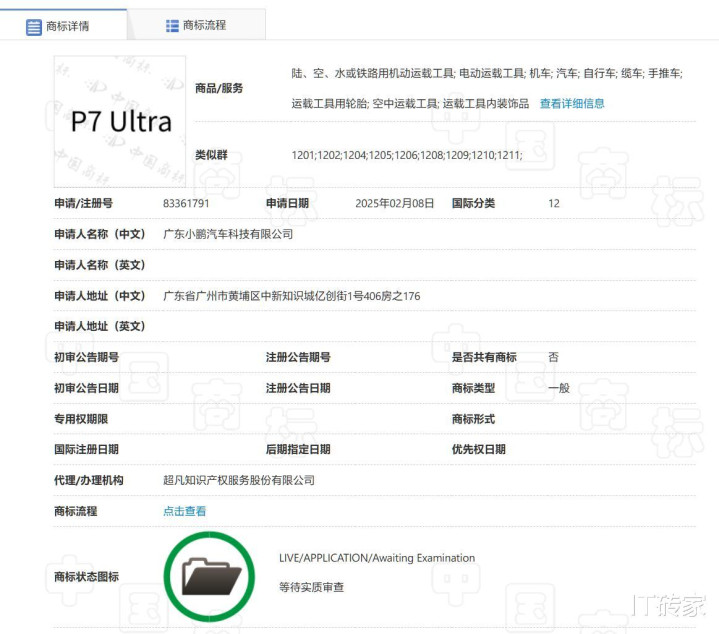Click applicant name 广东小鹏汽车科技有限公司
The height and width of the screenshot is (634, 719).
click(228, 234)
